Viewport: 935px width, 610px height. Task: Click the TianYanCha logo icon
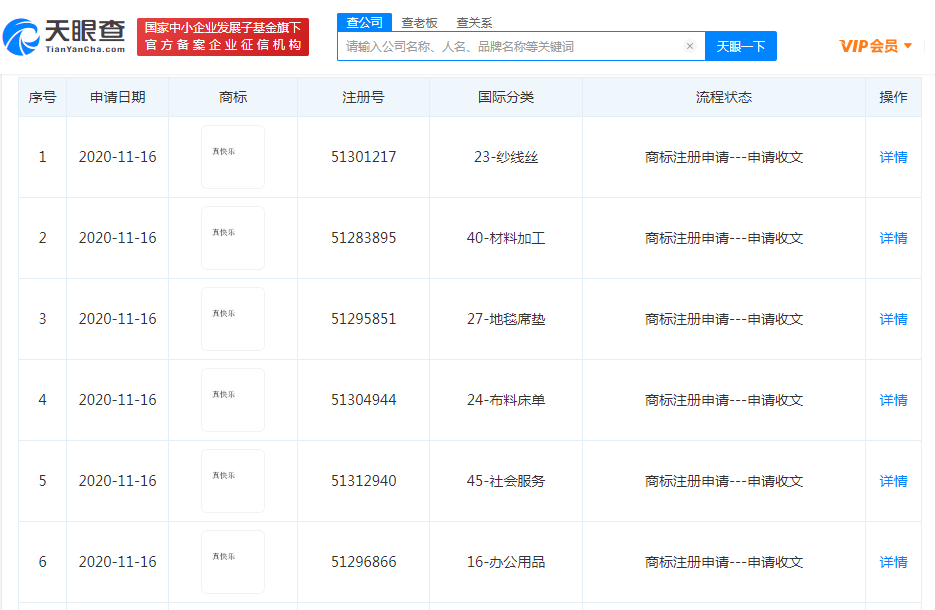coord(22,38)
